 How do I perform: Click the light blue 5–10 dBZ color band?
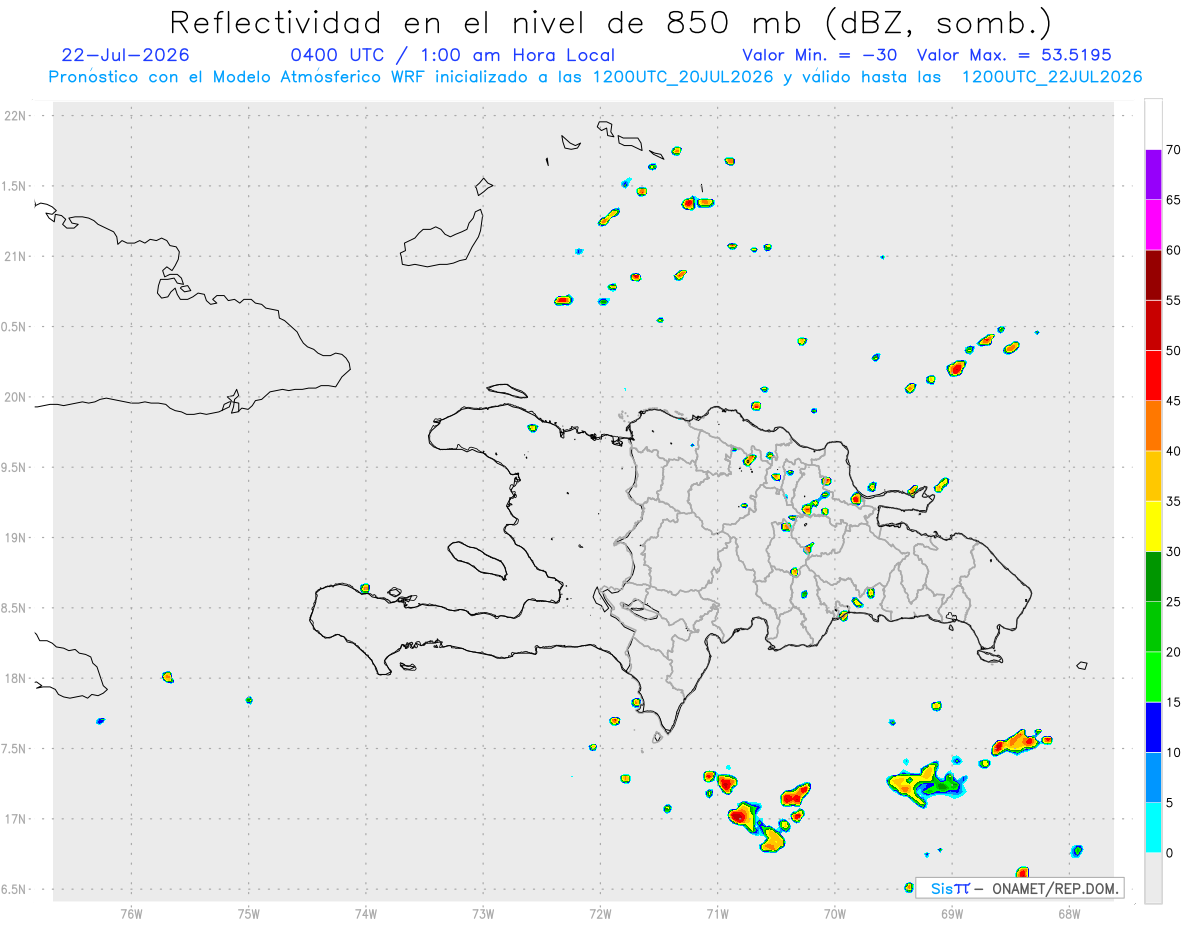coord(1153,778)
